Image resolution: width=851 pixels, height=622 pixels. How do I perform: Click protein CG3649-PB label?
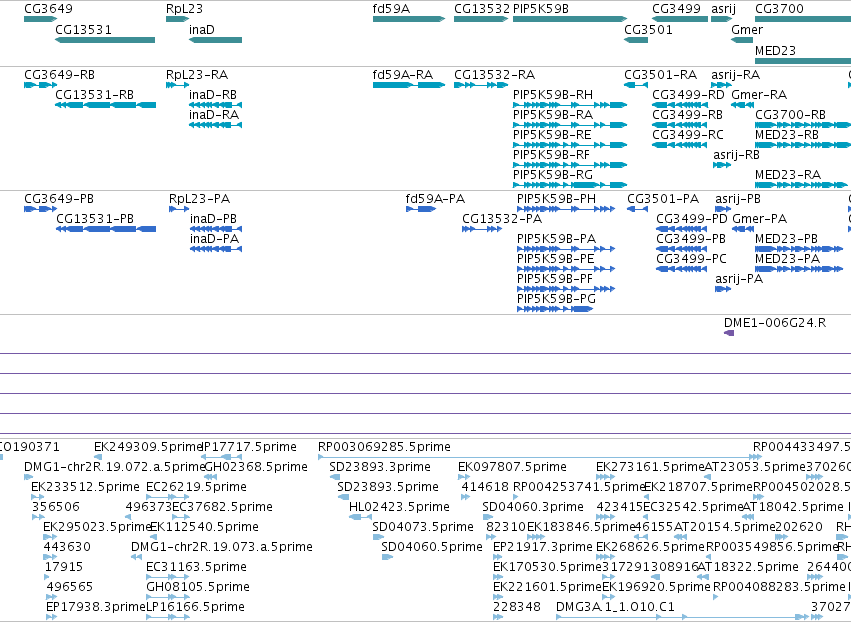coord(59,199)
